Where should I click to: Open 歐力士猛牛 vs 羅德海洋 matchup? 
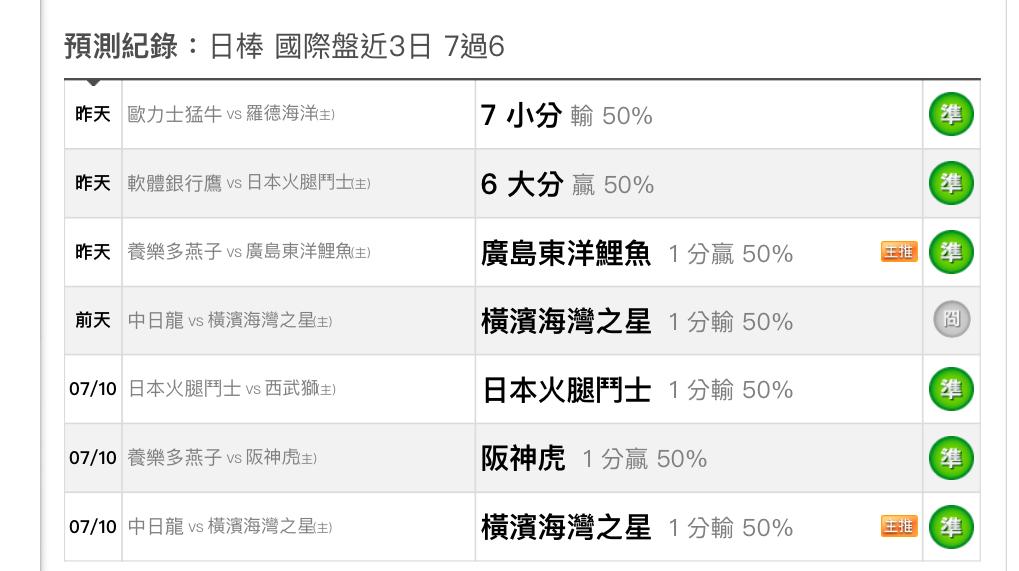[231, 114]
